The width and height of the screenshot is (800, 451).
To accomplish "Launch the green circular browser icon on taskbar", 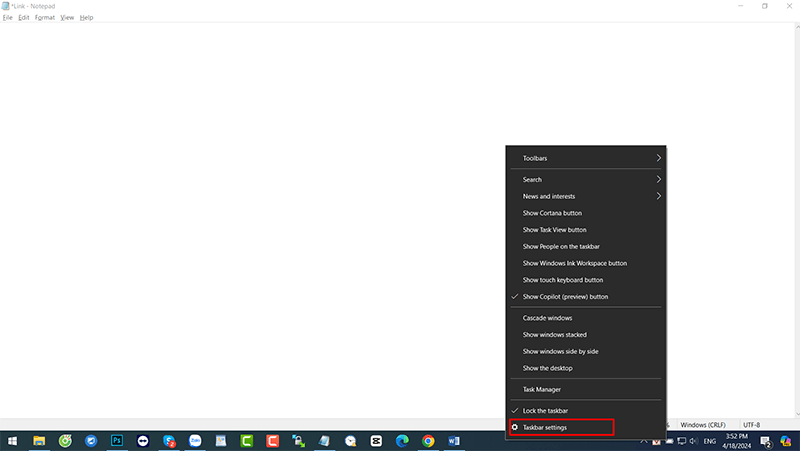I will (65, 441).
